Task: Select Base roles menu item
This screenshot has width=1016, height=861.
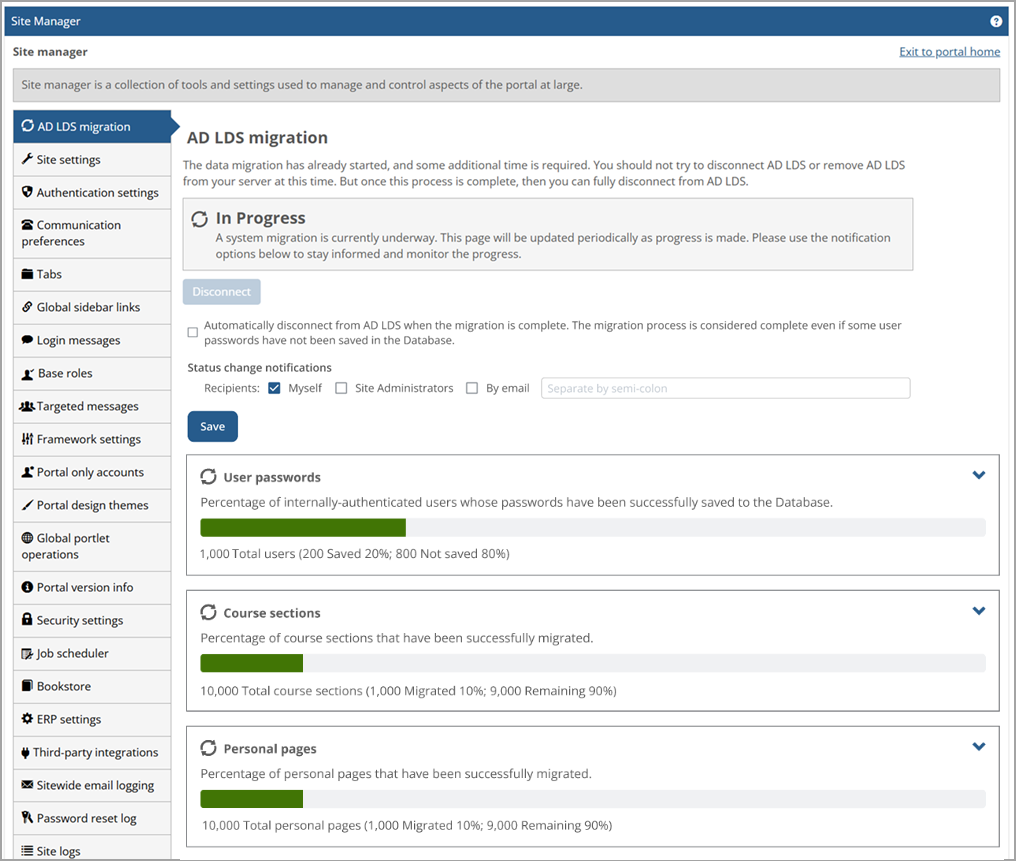Action: (92, 373)
